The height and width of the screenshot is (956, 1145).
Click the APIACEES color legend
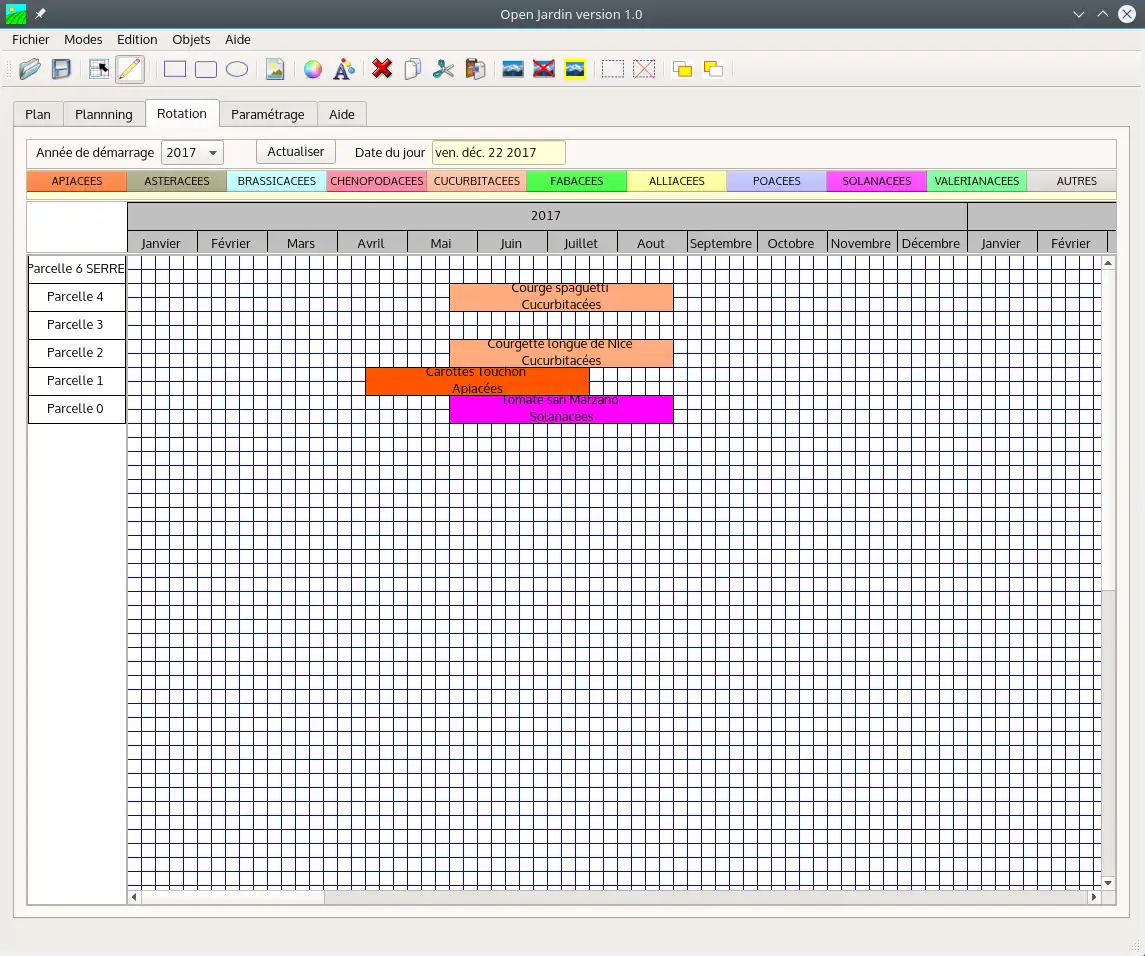tap(77, 181)
